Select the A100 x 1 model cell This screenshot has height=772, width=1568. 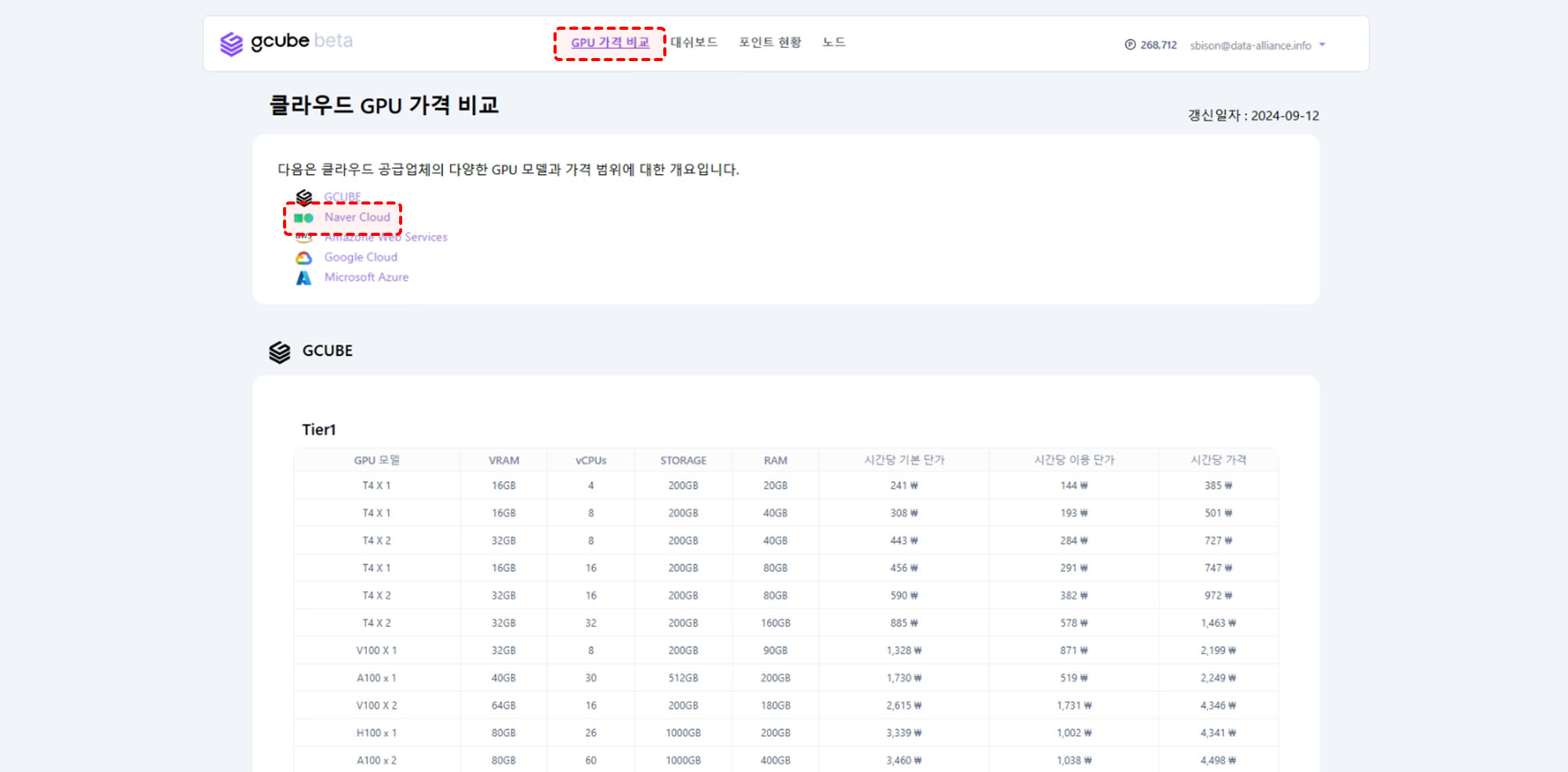pos(377,678)
